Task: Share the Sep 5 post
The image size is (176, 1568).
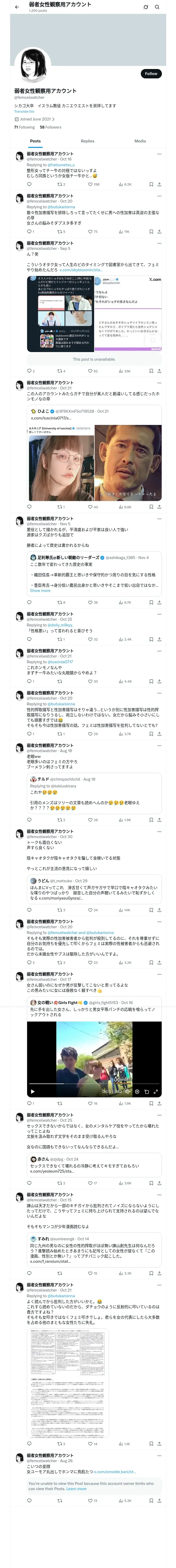Action: tap(159, 371)
